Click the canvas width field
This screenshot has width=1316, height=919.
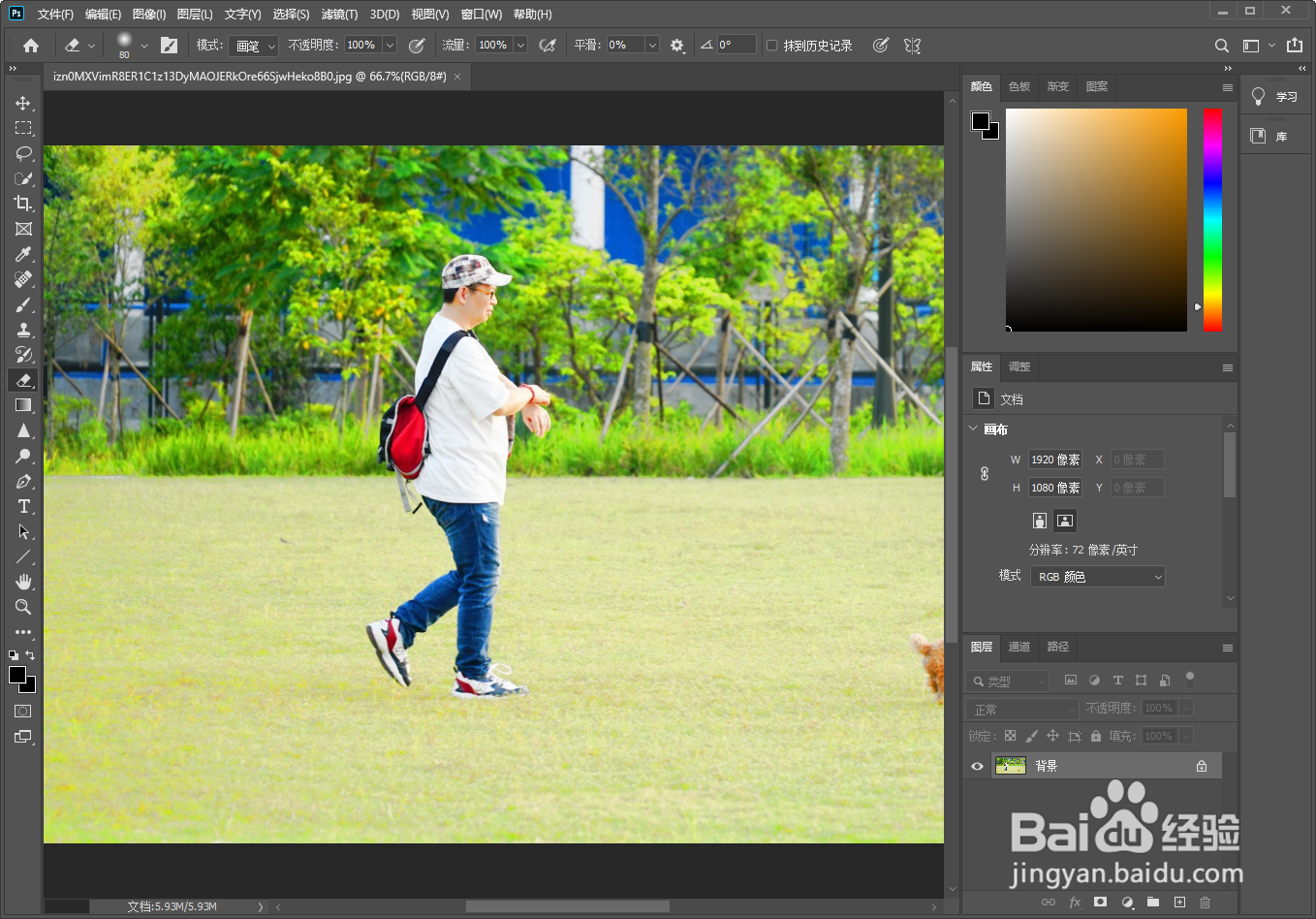click(x=1055, y=459)
